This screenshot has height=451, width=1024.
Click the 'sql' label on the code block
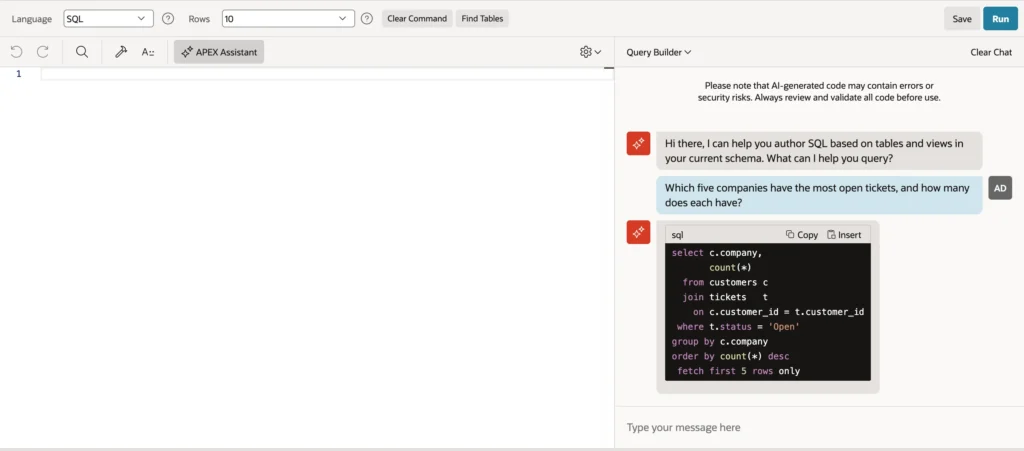678,235
